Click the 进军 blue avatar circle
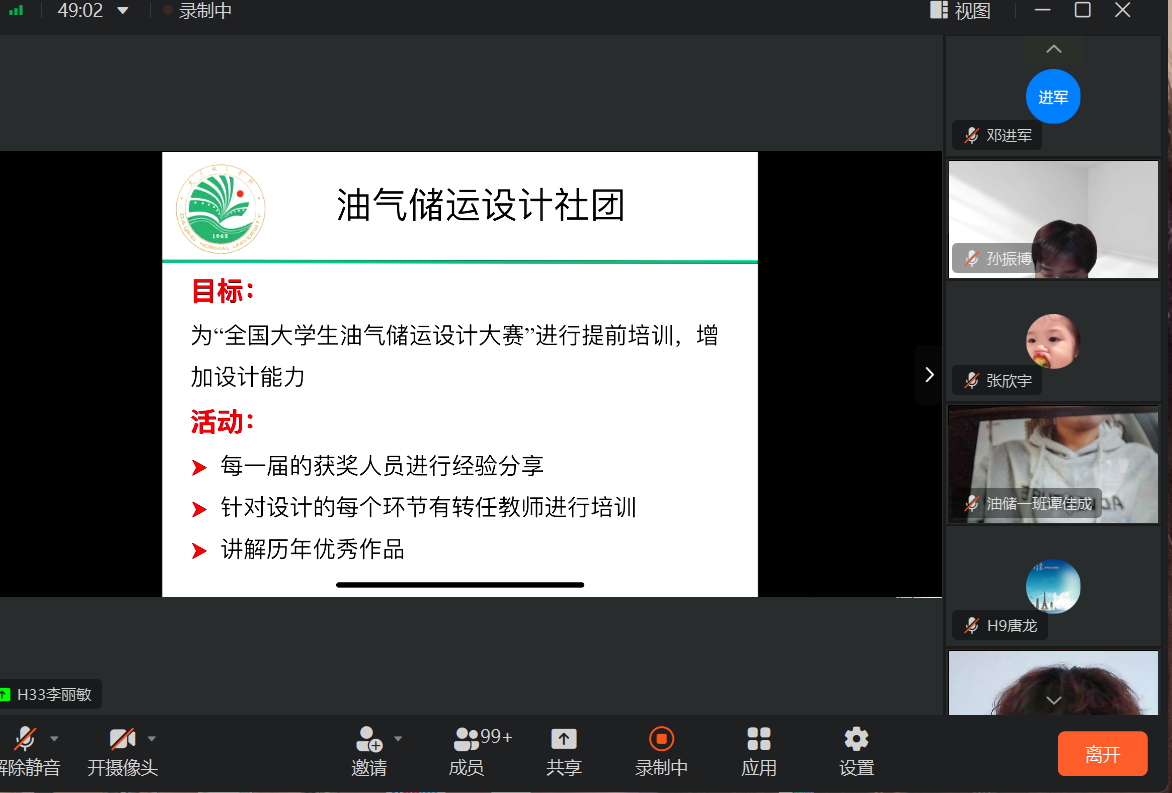Screen dimensions: 1172x793 1053,97
